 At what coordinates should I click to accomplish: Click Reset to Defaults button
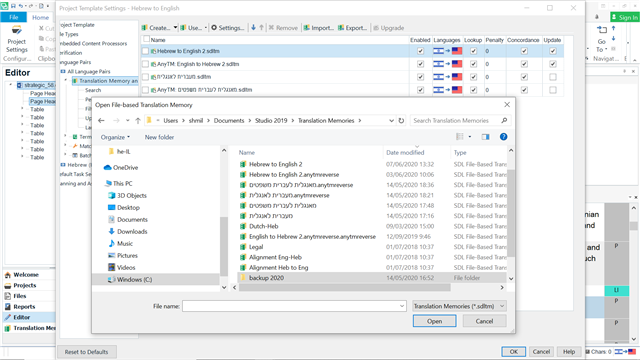click(87, 352)
